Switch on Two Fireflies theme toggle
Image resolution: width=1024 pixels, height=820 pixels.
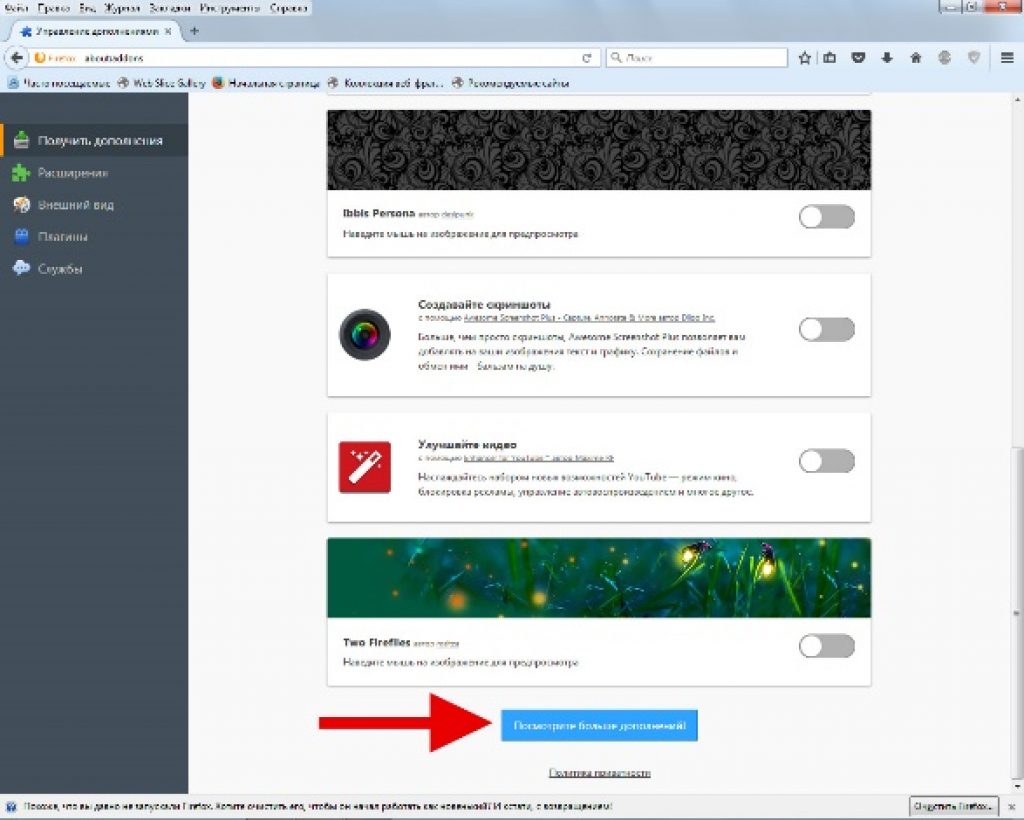pos(827,646)
